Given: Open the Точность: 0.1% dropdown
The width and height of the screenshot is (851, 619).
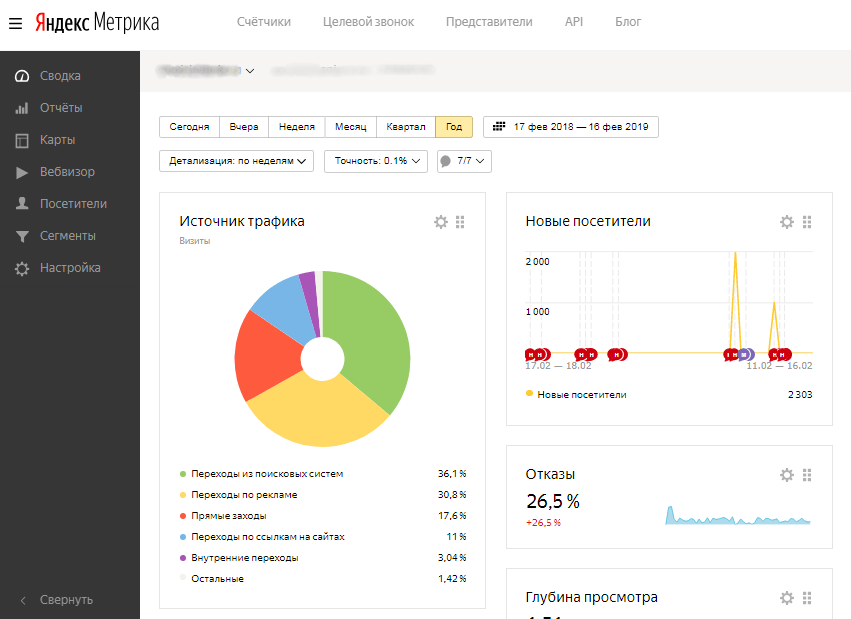Looking at the screenshot, I should pyautogui.click(x=376, y=161).
